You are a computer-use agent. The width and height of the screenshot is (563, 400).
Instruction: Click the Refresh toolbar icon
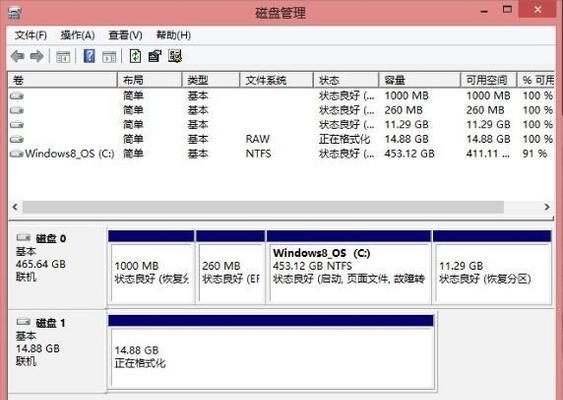135,56
